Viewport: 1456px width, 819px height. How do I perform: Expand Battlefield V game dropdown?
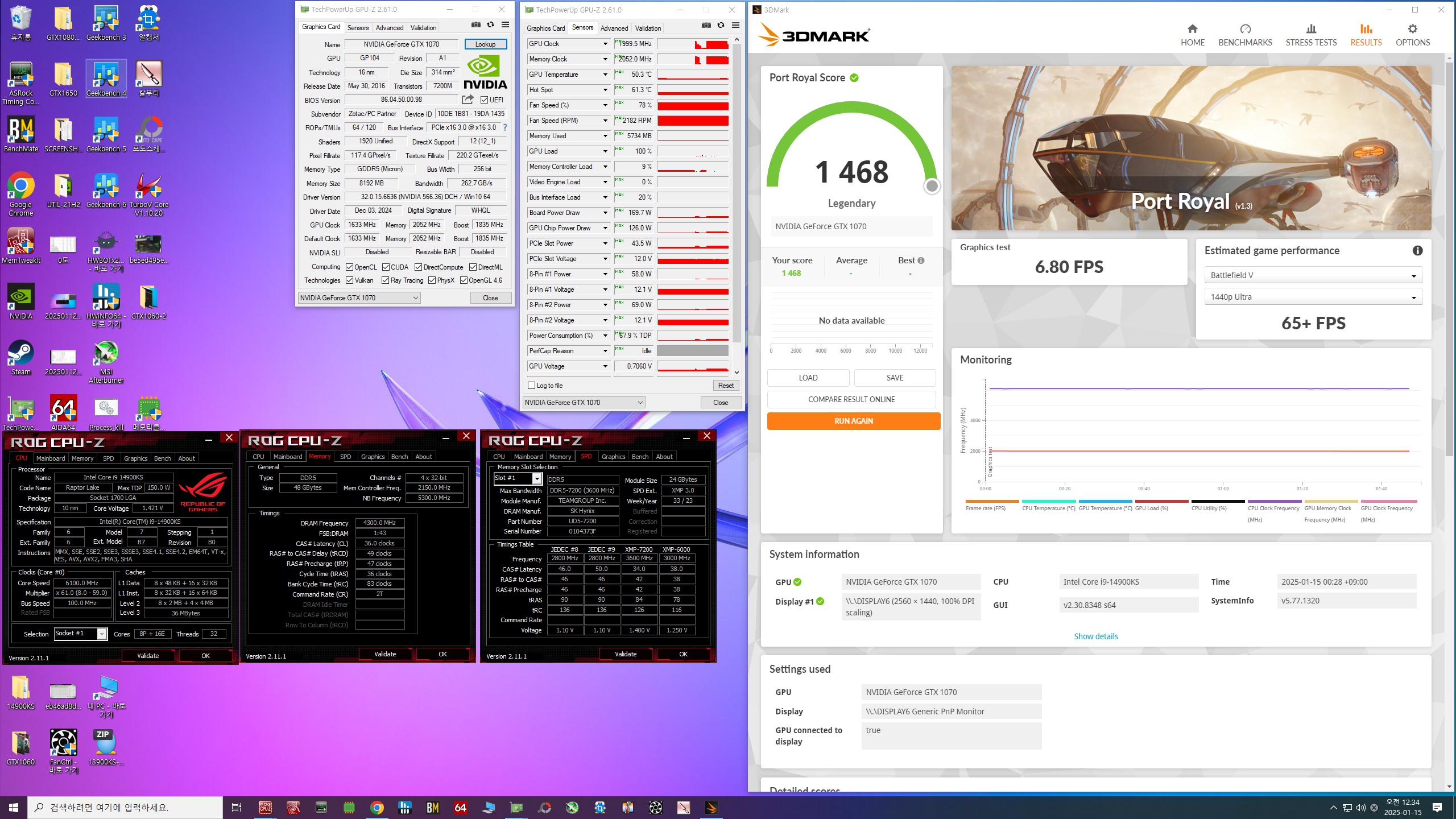click(1313, 275)
